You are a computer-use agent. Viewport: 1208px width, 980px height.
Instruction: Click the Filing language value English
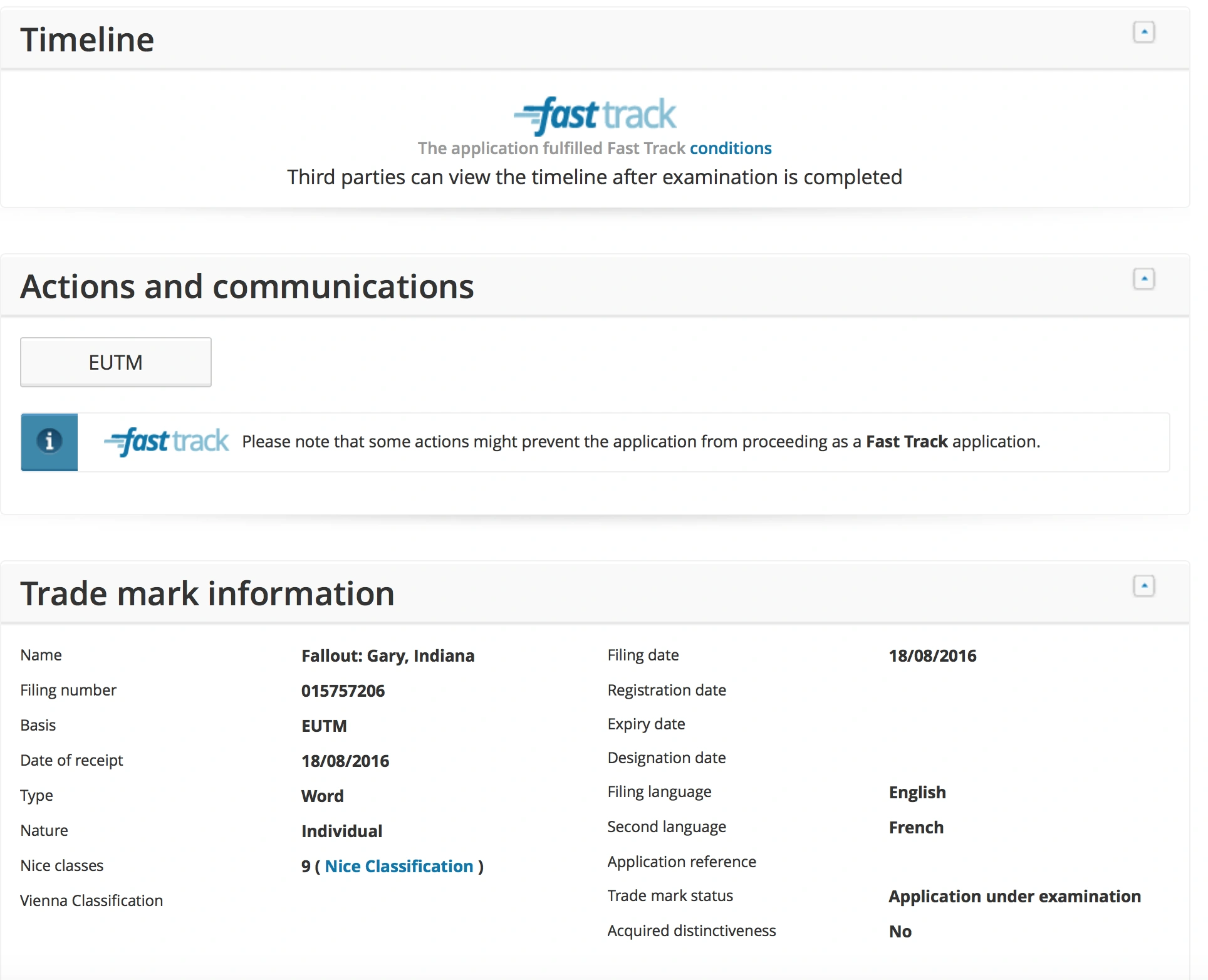pyautogui.click(x=917, y=792)
